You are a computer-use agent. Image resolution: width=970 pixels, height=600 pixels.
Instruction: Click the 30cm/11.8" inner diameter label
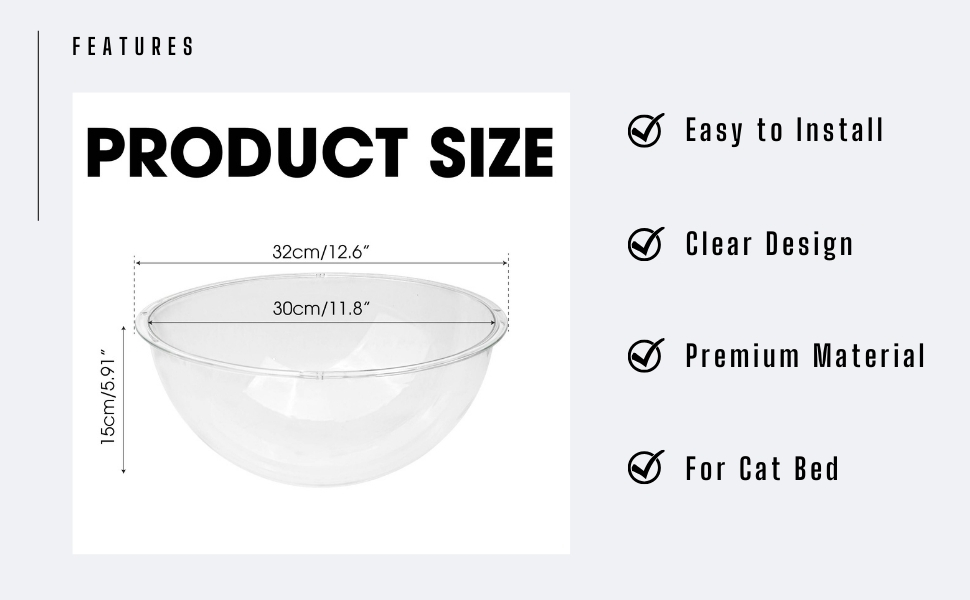(x=321, y=308)
